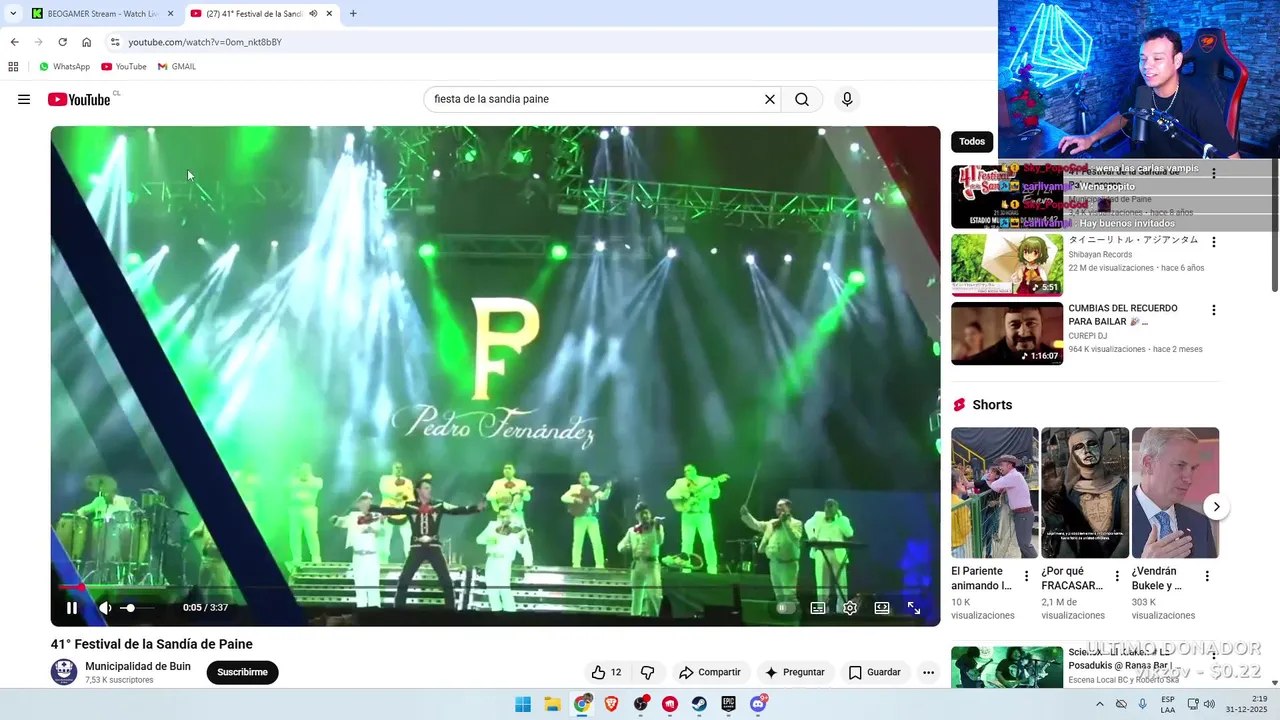Select the Todos filter chip
This screenshot has width=1280, height=720.
coord(972,142)
